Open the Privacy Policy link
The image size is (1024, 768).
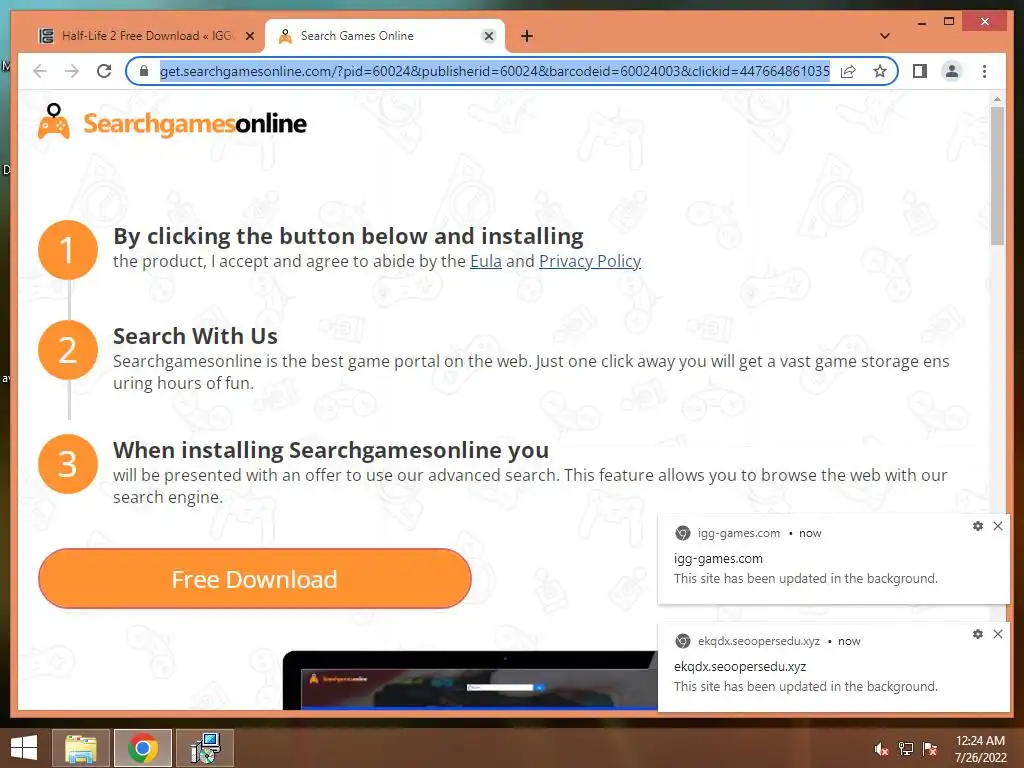590,261
